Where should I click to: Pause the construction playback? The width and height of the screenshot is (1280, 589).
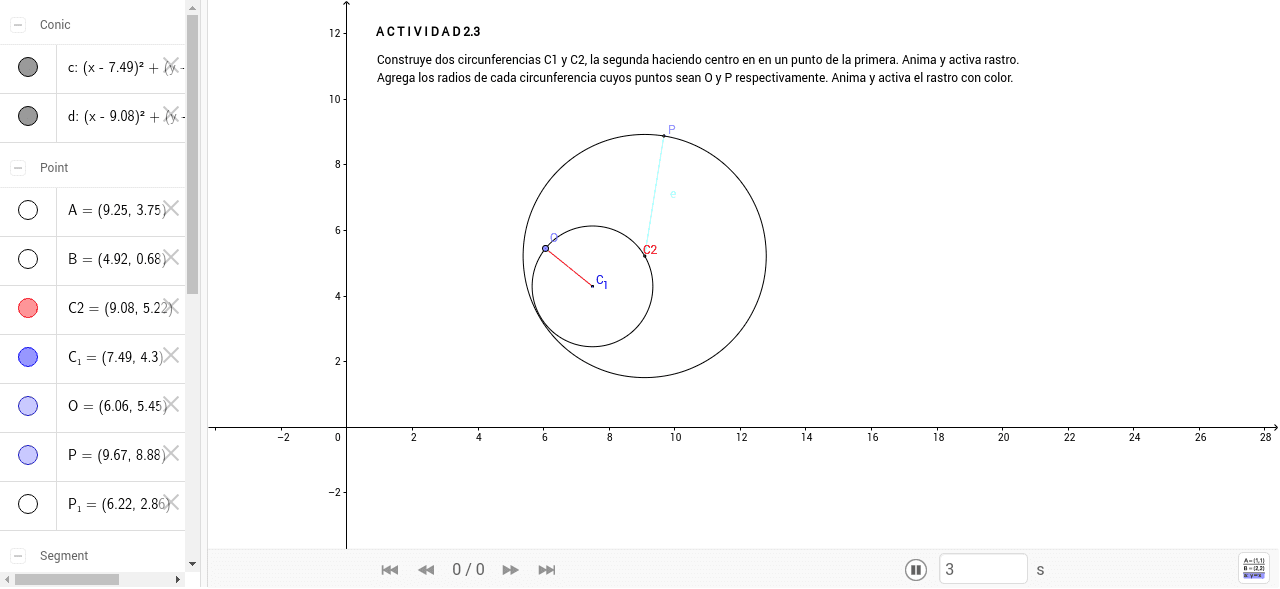[x=915, y=570]
